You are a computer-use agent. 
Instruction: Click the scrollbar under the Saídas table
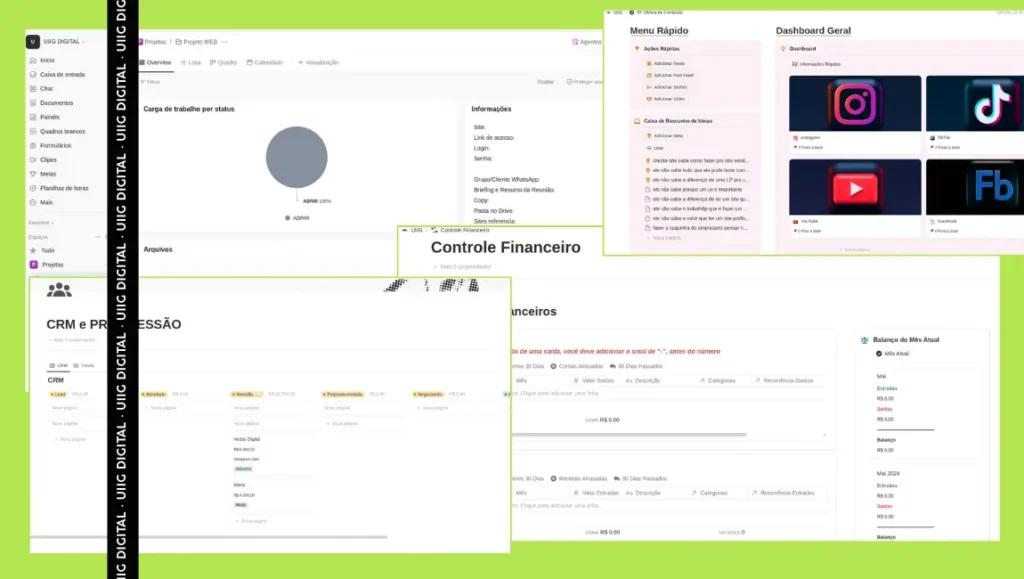pos(630,435)
